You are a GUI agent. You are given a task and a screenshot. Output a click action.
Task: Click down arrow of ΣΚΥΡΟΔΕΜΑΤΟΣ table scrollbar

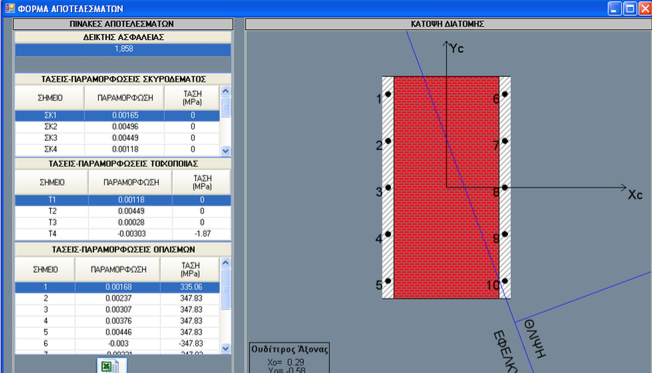click(x=225, y=151)
